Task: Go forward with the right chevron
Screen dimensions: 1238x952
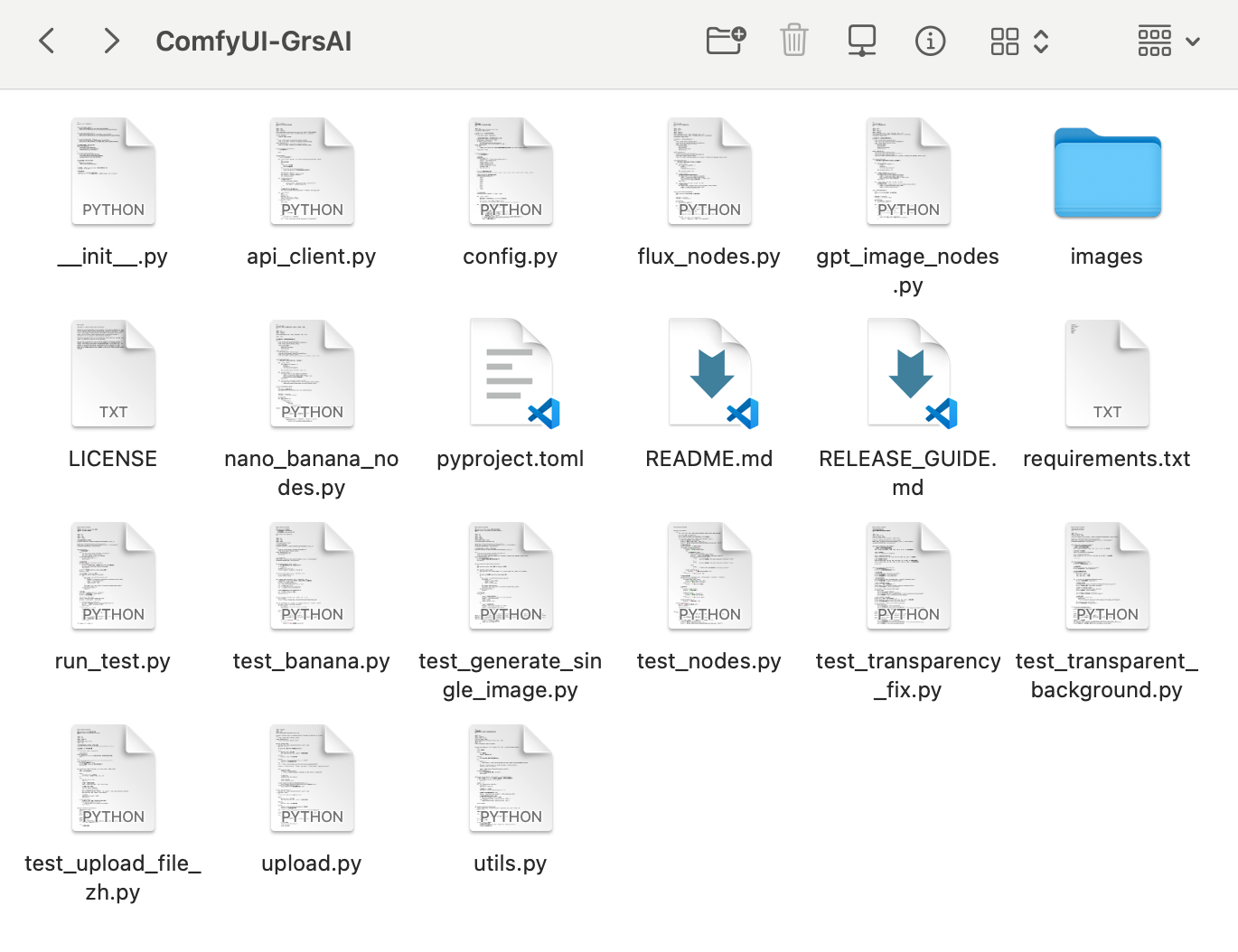Action: pyautogui.click(x=111, y=41)
